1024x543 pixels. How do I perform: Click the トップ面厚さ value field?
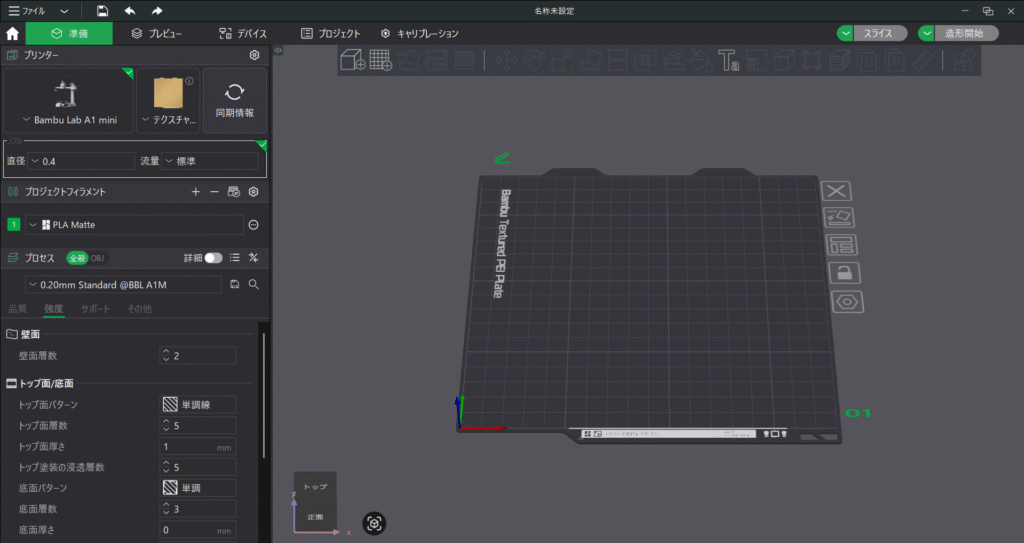198,446
